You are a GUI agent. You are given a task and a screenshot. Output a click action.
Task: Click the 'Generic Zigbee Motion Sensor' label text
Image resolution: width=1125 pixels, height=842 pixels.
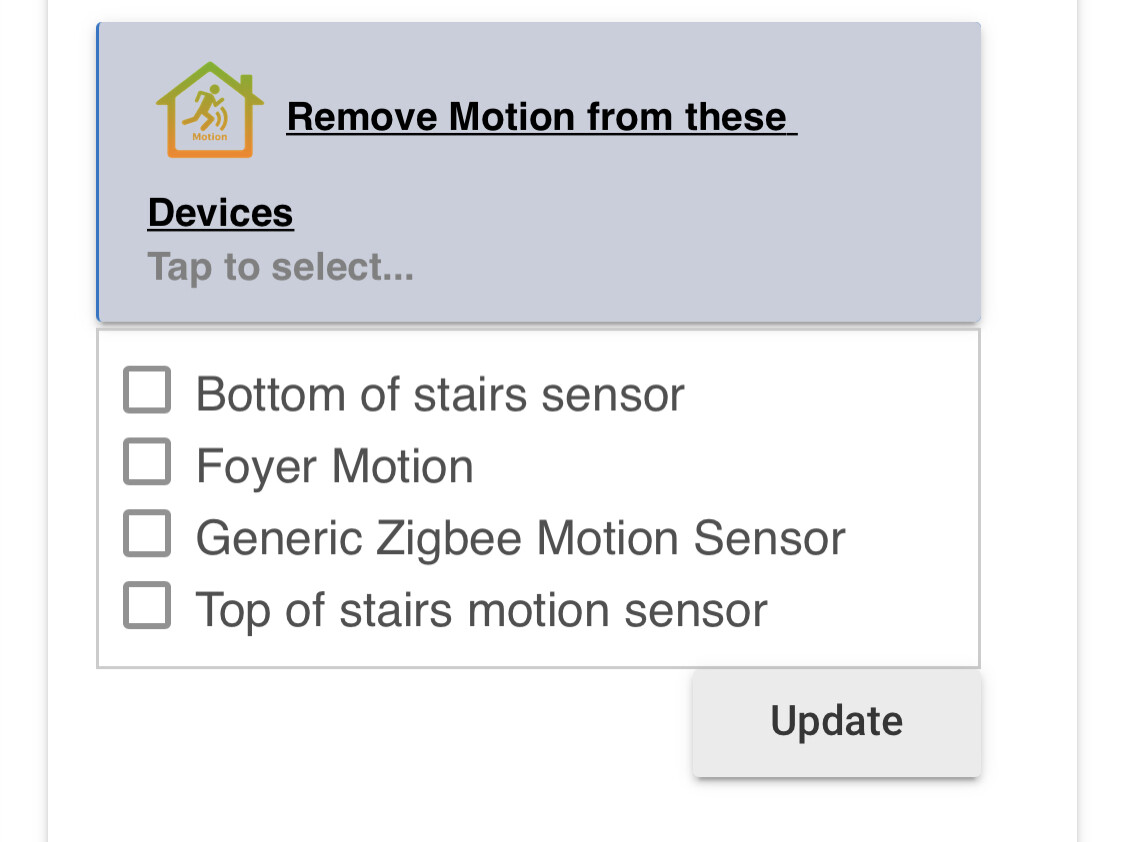coord(520,538)
